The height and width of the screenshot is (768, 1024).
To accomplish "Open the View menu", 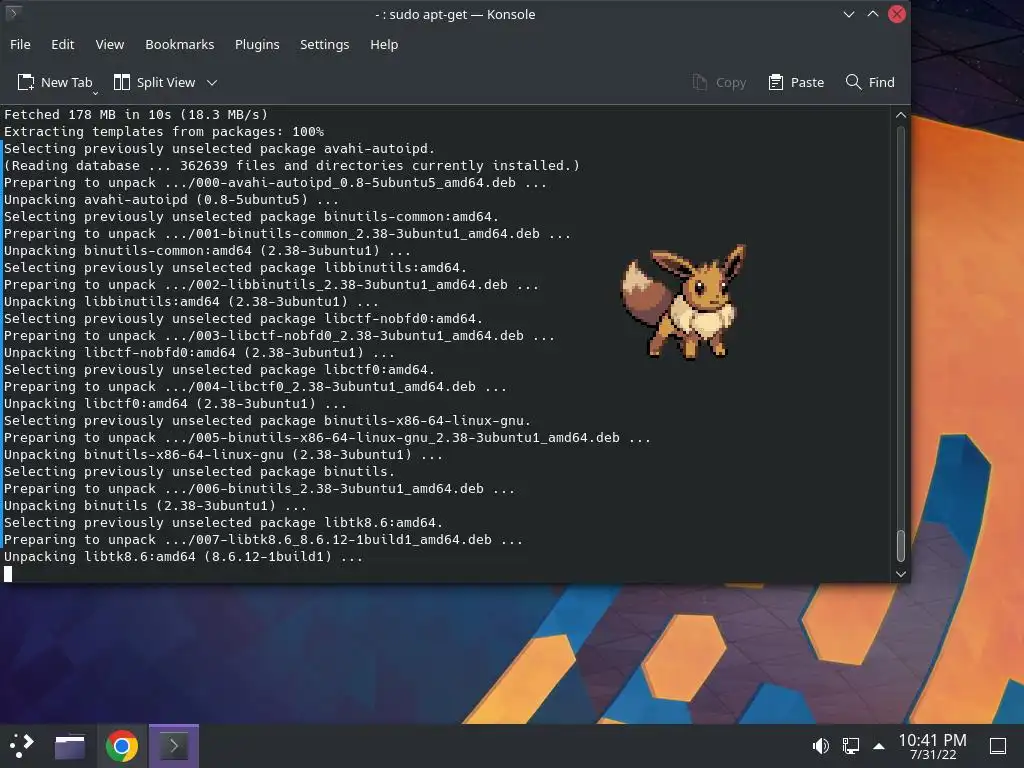I will 110,44.
